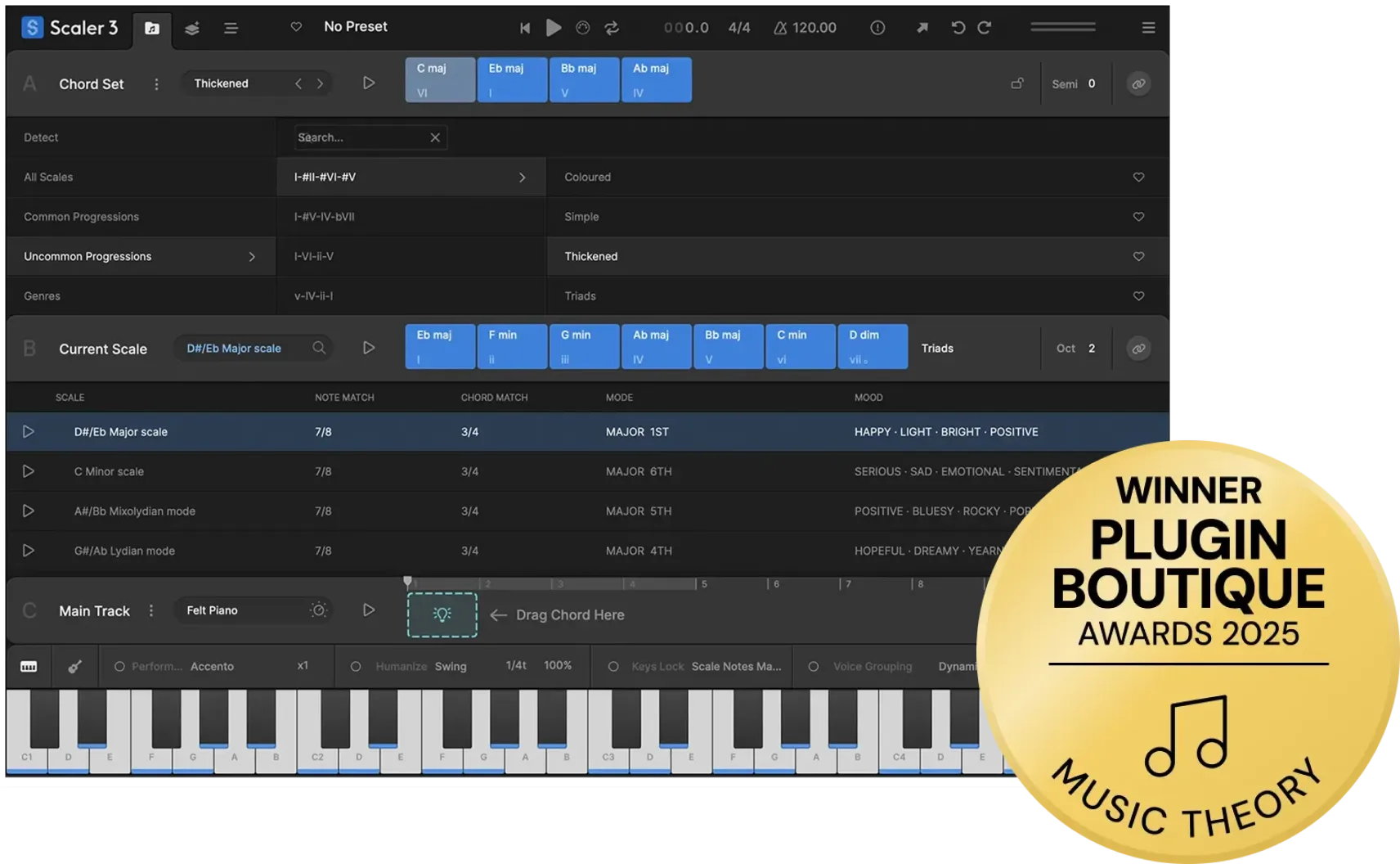Click the lightbulb chord suggestion slot
1400x864 pixels.
coord(442,614)
